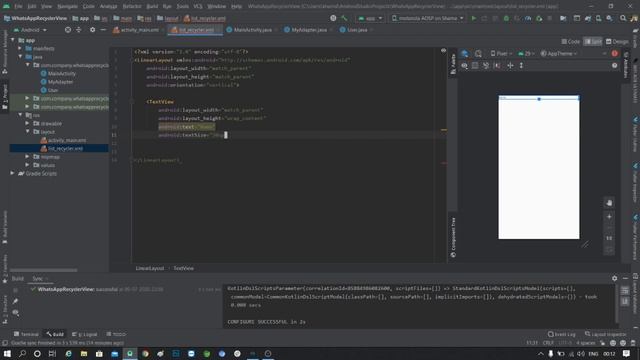Collapse the java folder in project tree

coord(20,57)
